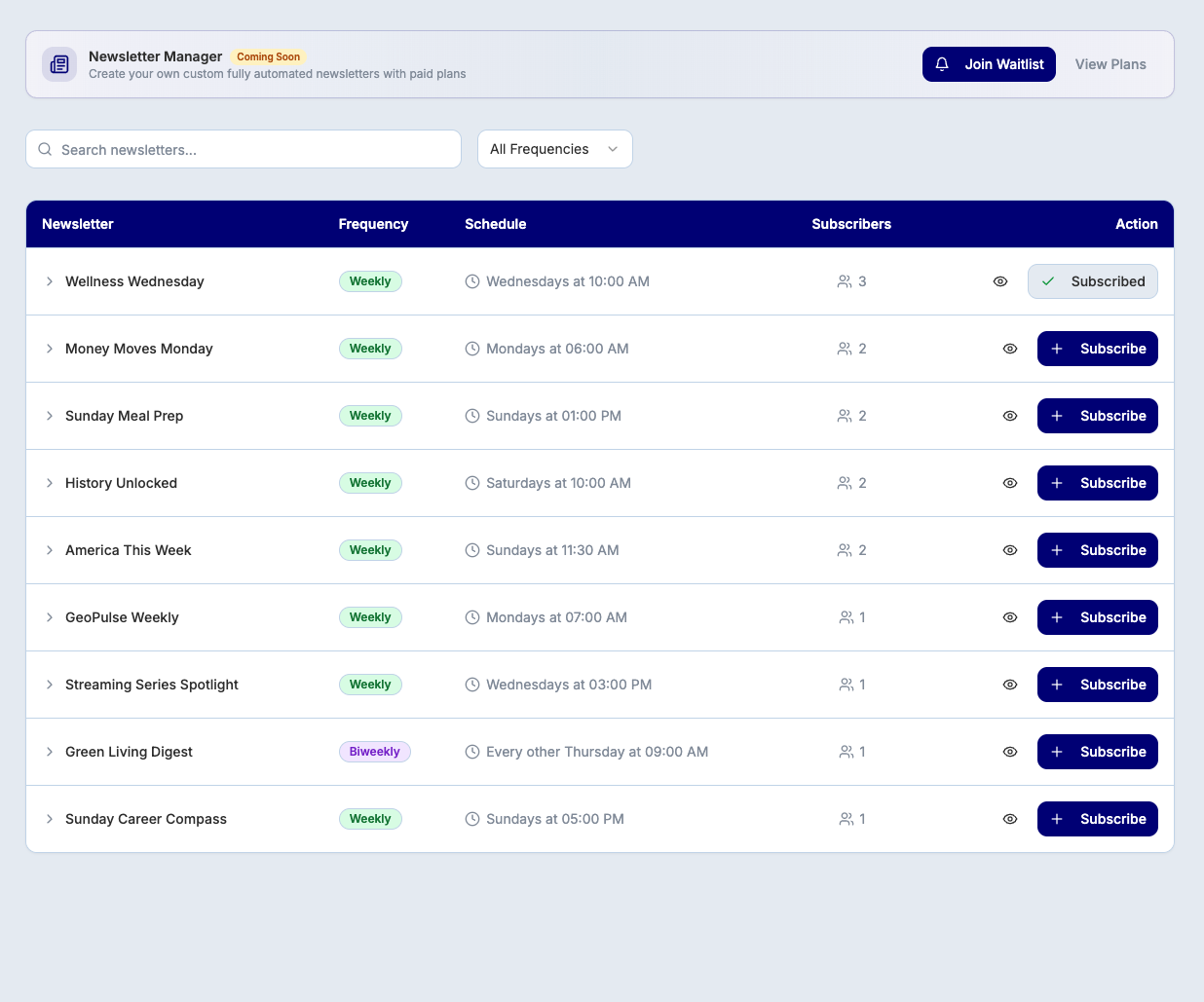
Task: Expand the America This Week row chevron
Action: point(50,550)
